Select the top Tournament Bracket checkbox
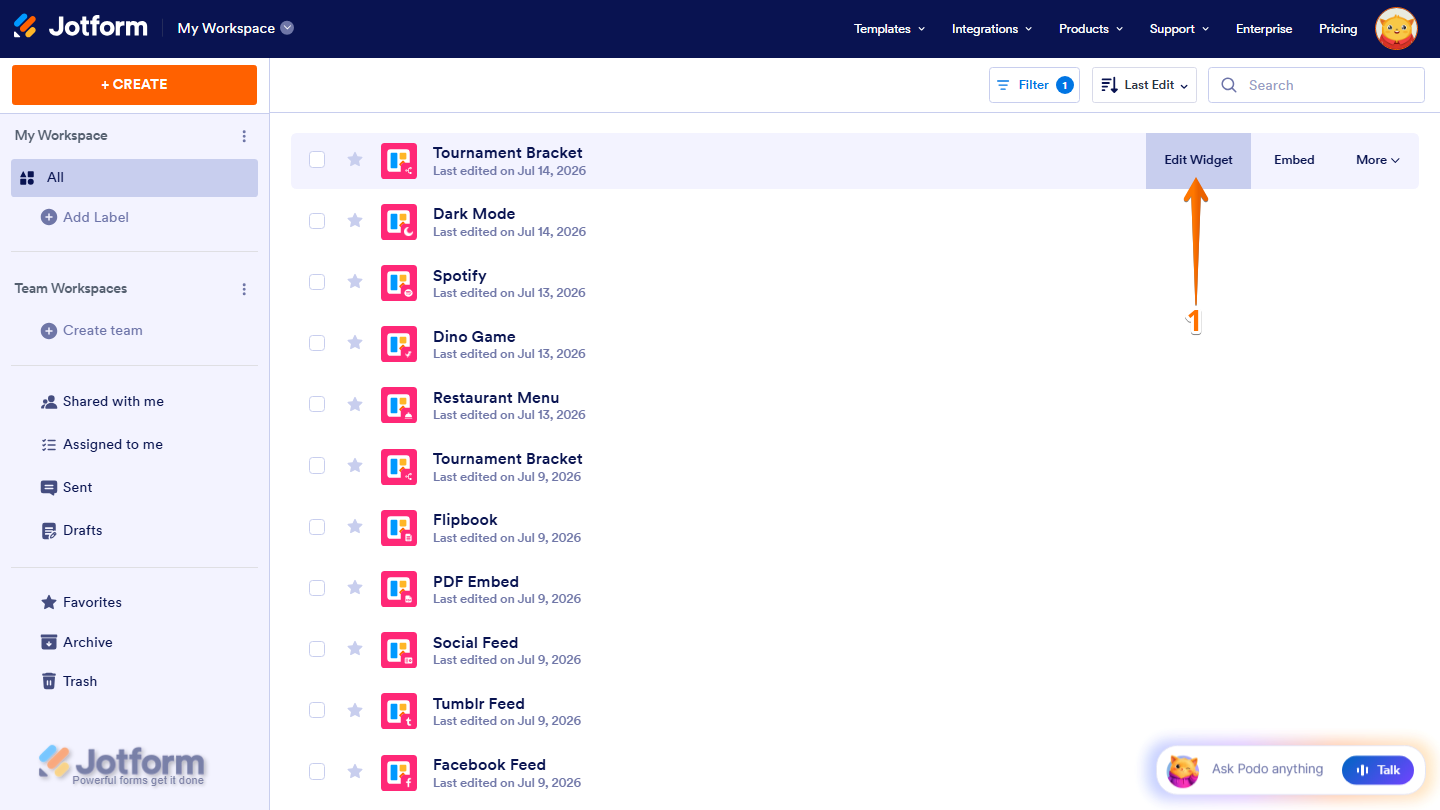The width and height of the screenshot is (1440, 810). pyautogui.click(x=317, y=159)
